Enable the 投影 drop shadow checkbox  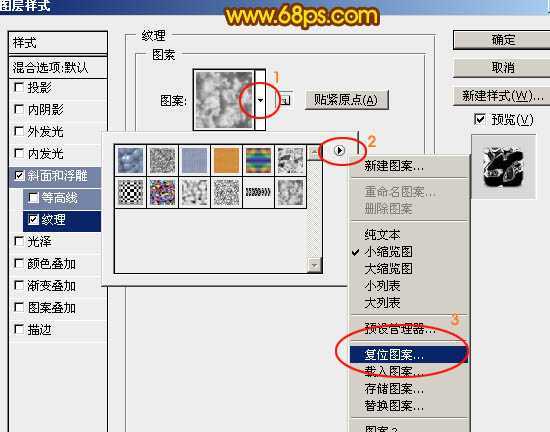(19, 87)
